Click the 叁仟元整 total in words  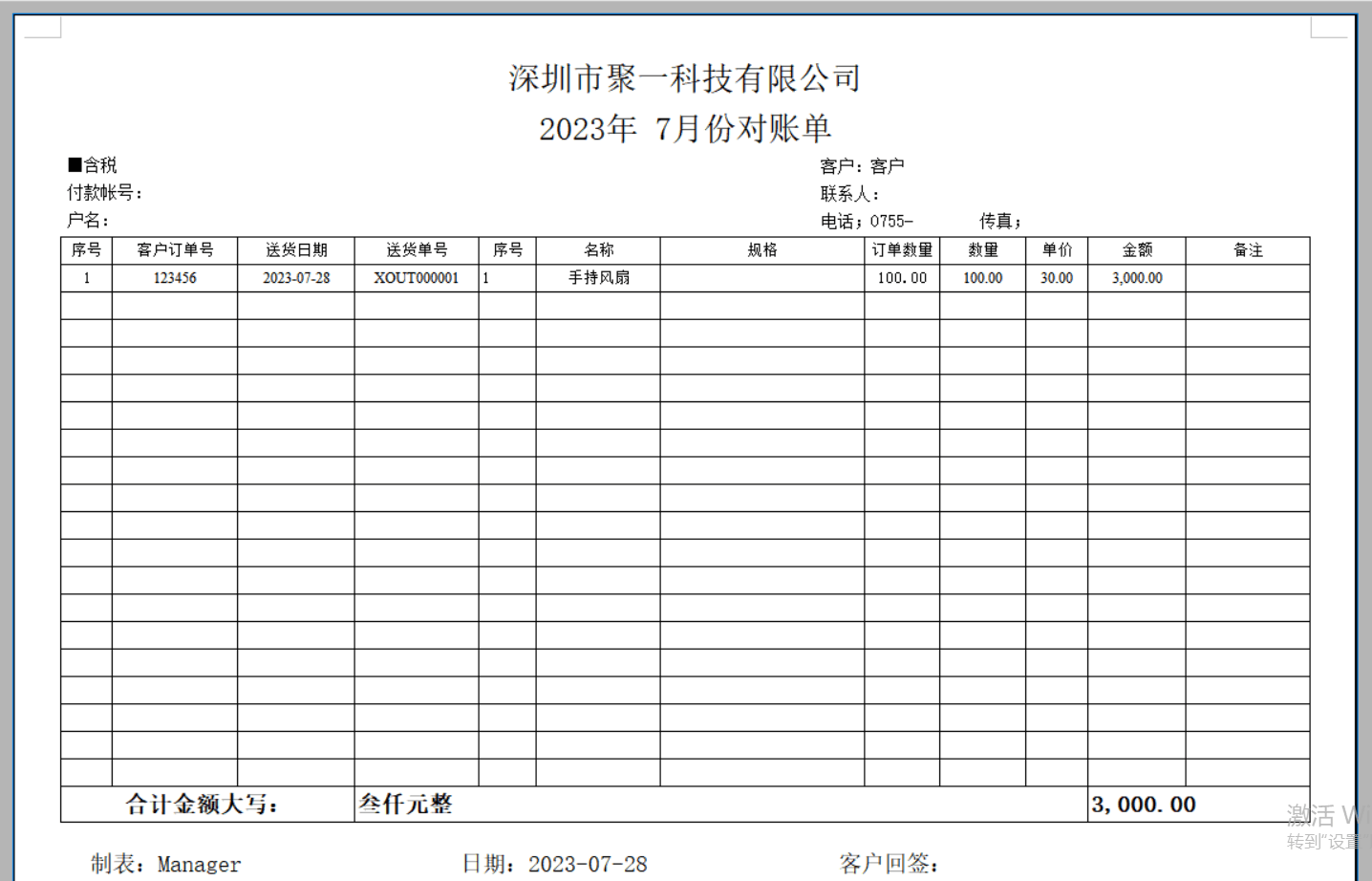[405, 805]
